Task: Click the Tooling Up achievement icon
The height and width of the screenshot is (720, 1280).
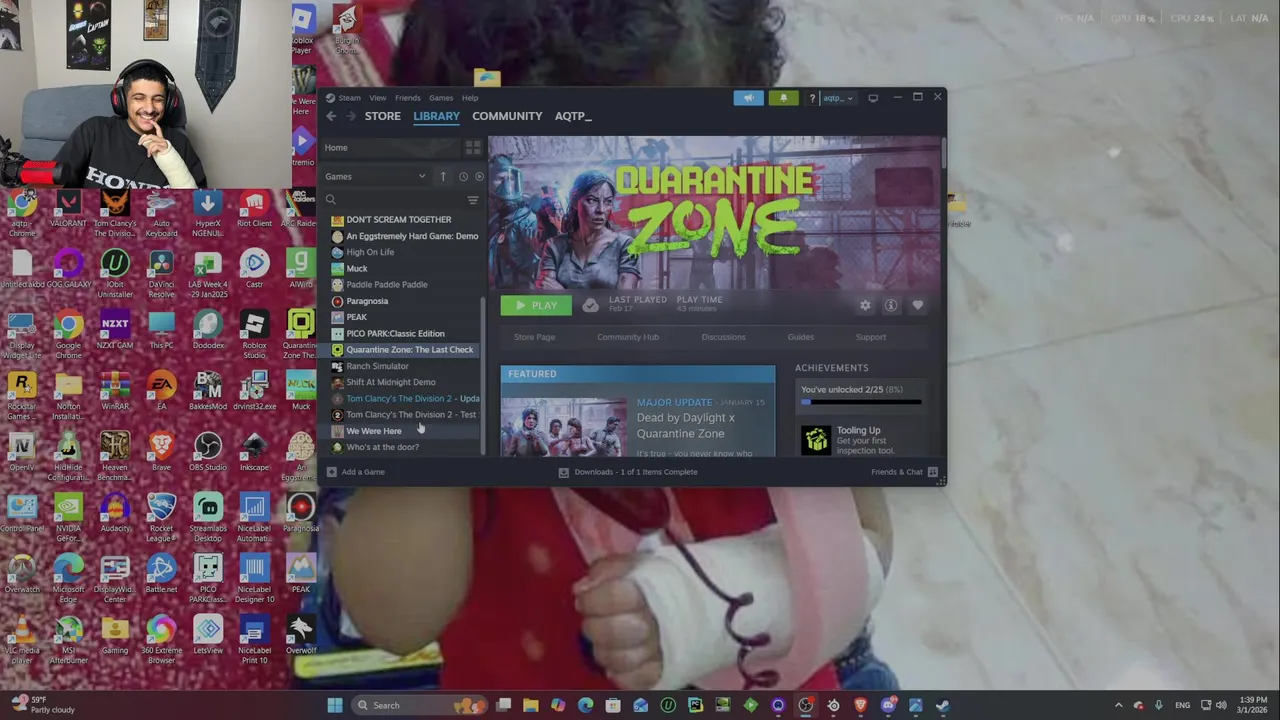Action: (x=816, y=440)
